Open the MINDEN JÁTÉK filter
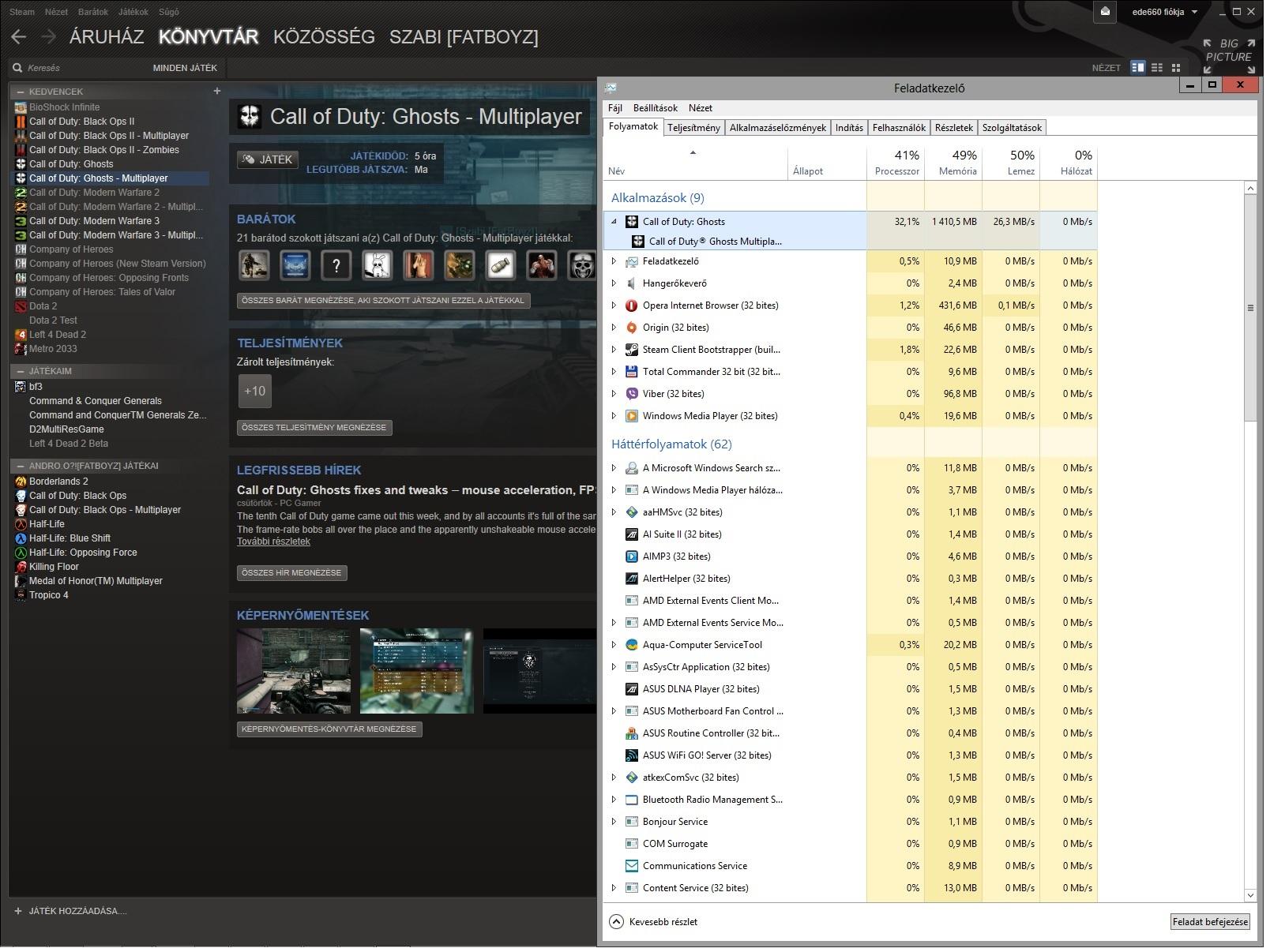This screenshot has width=1270, height=952. 185,68
